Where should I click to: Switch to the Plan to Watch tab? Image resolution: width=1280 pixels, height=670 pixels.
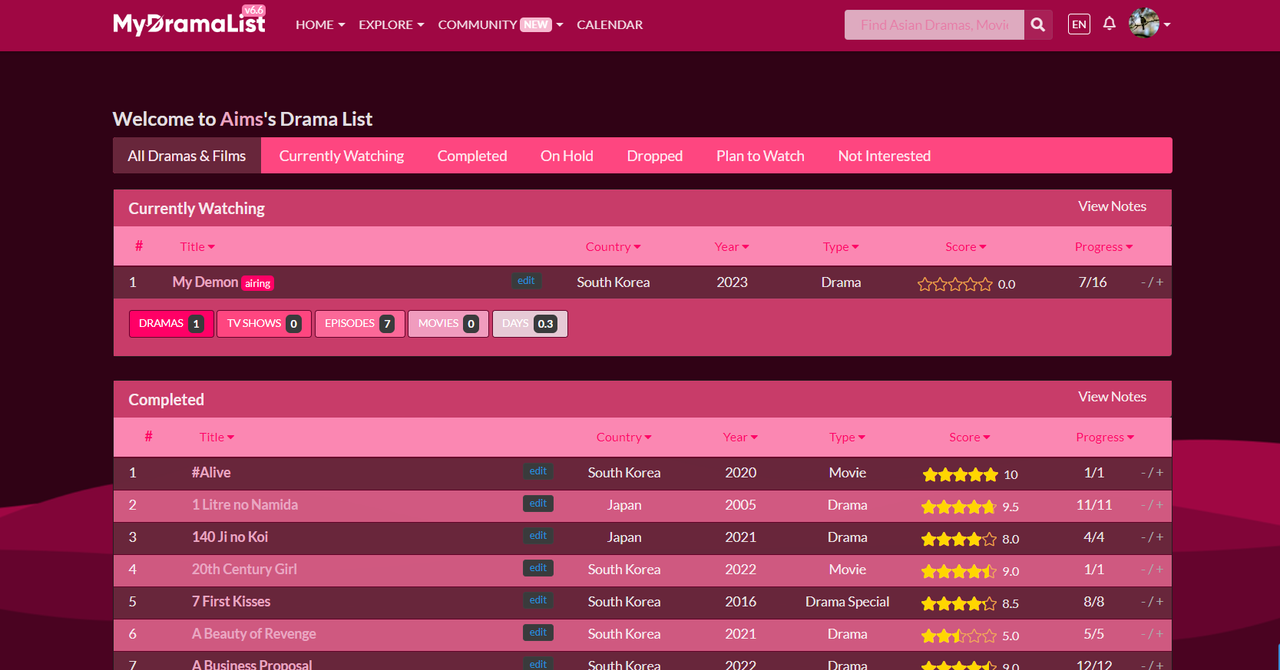(x=760, y=156)
